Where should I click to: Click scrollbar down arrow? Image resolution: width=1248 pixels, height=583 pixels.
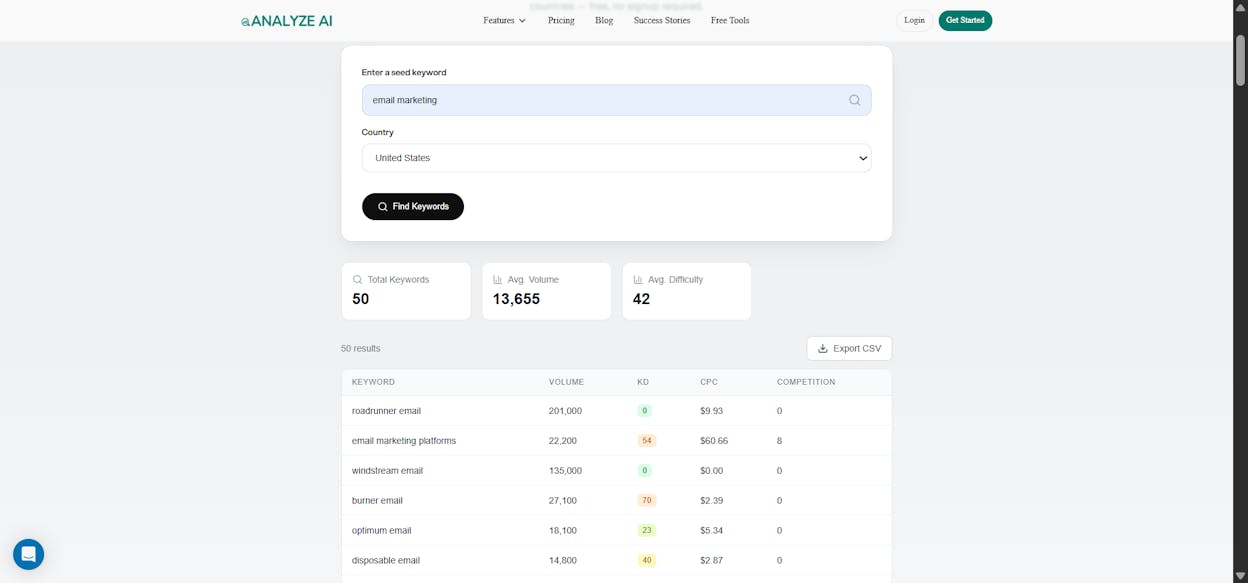click(x=1240, y=576)
